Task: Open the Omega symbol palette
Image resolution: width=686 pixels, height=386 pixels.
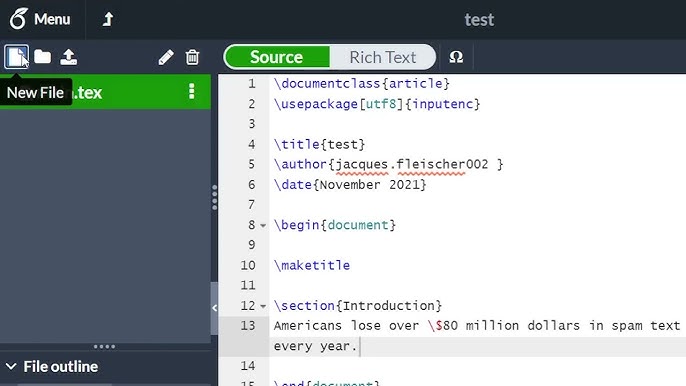Action: pos(456,57)
